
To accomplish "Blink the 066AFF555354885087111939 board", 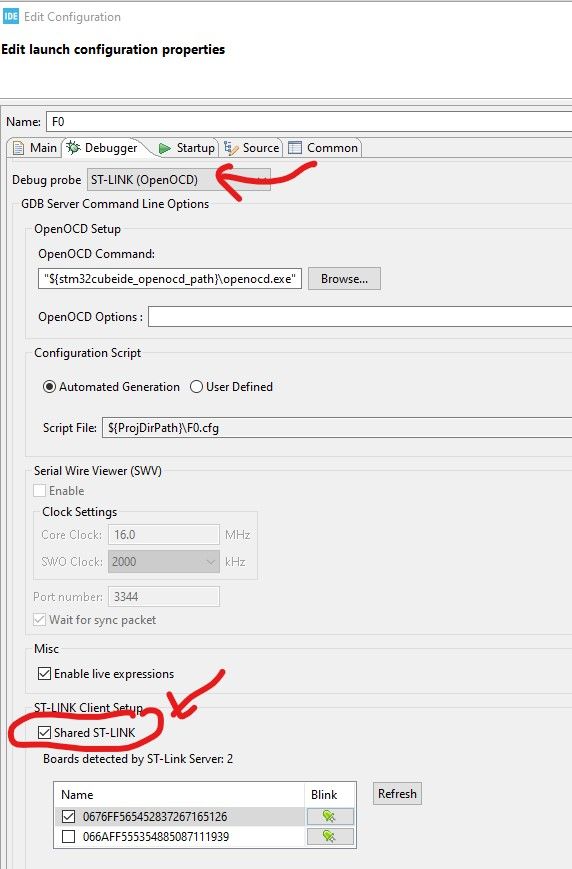I will pos(330,836).
